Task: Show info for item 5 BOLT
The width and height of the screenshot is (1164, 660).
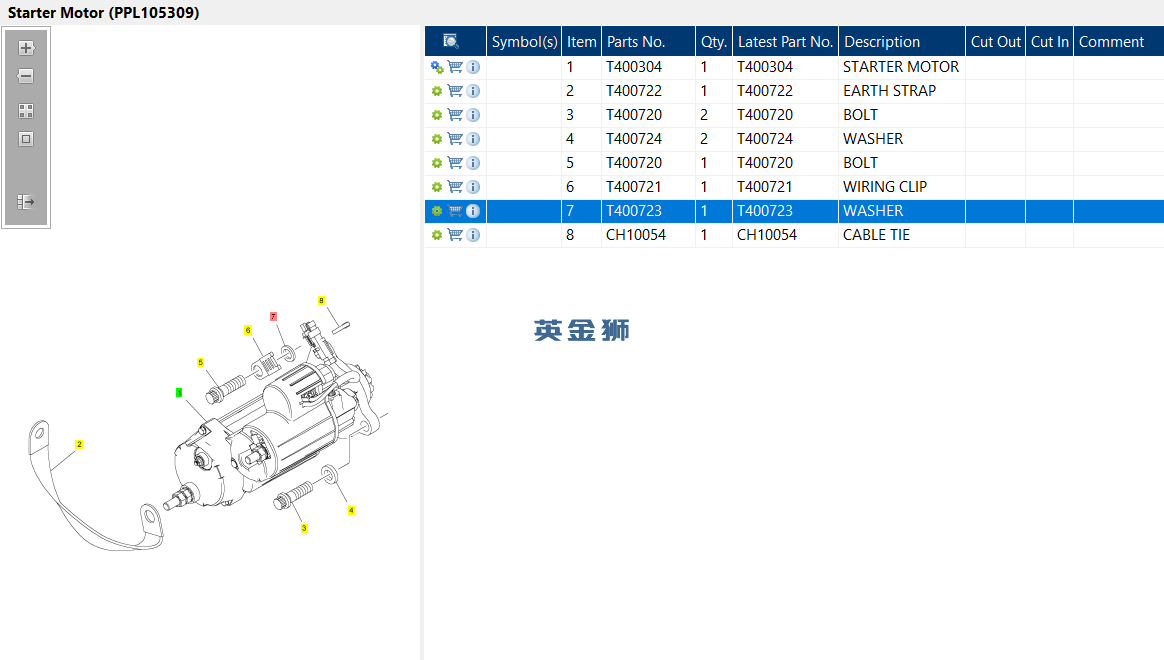Action: tap(473, 163)
